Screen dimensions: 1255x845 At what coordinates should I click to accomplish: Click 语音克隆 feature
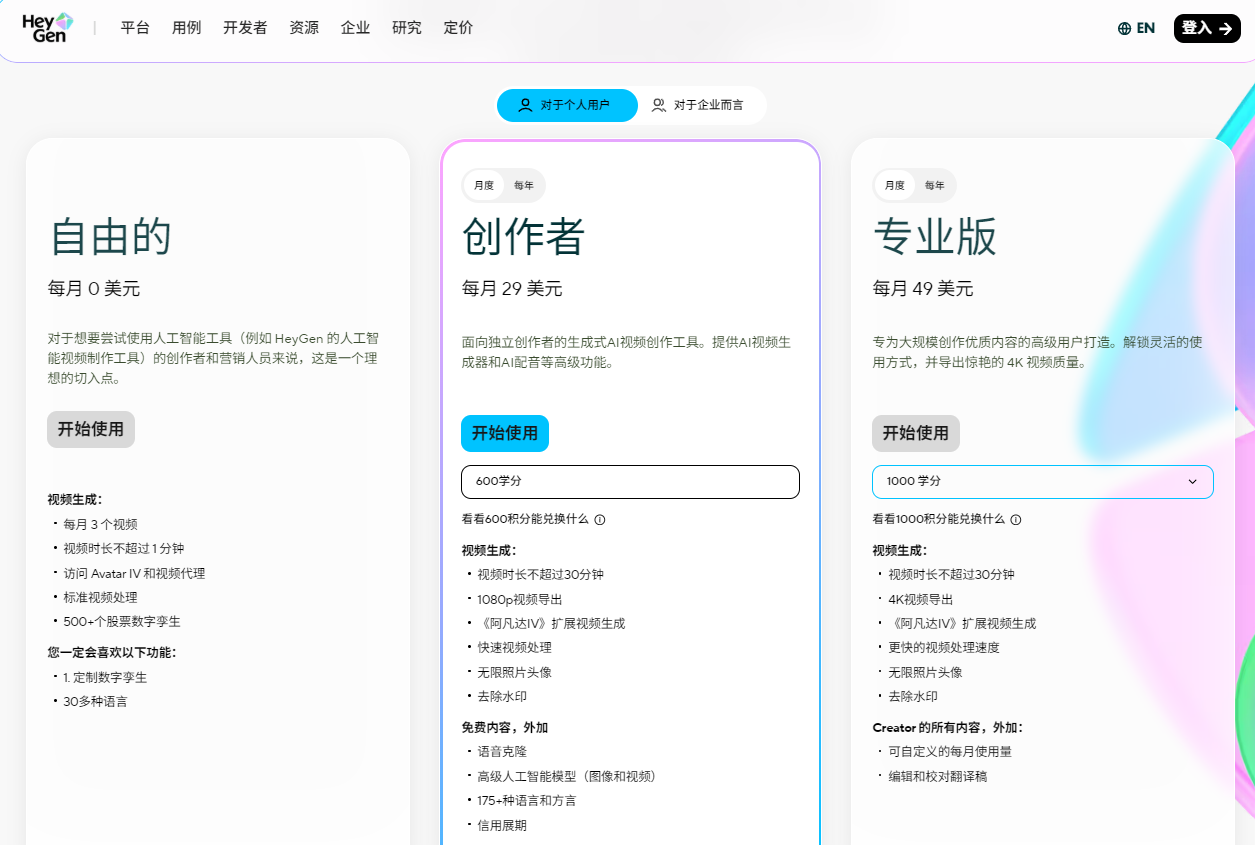tap(502, 752)
